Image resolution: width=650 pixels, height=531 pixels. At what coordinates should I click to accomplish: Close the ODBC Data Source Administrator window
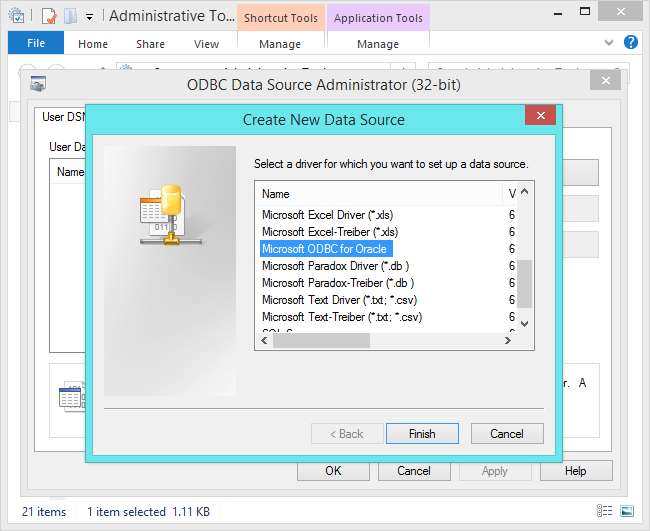click(606, 80)
